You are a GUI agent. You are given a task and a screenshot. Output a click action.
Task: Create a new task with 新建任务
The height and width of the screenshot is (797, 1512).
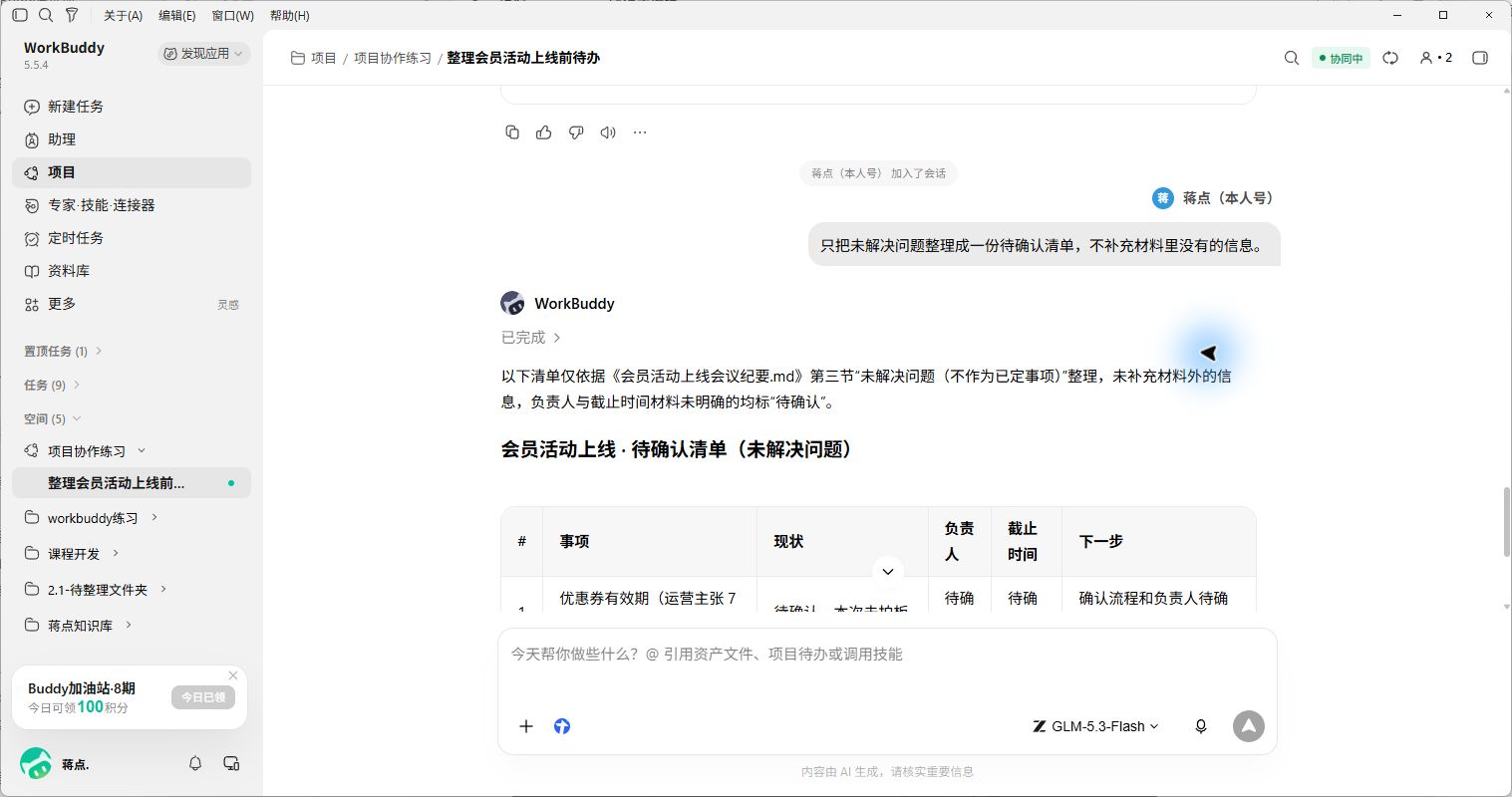(132, 107)
